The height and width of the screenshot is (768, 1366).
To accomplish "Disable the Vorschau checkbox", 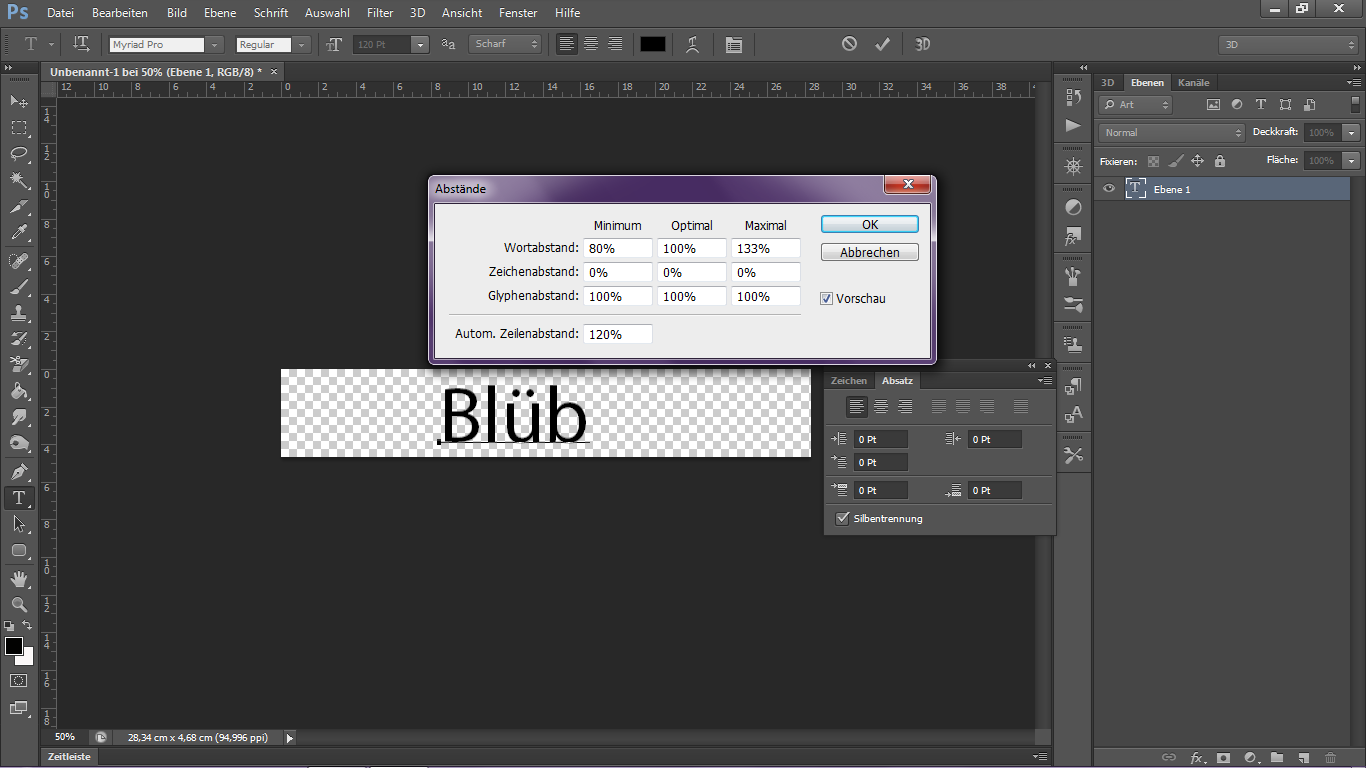I will pyautogui.click(x=827, y=298).
